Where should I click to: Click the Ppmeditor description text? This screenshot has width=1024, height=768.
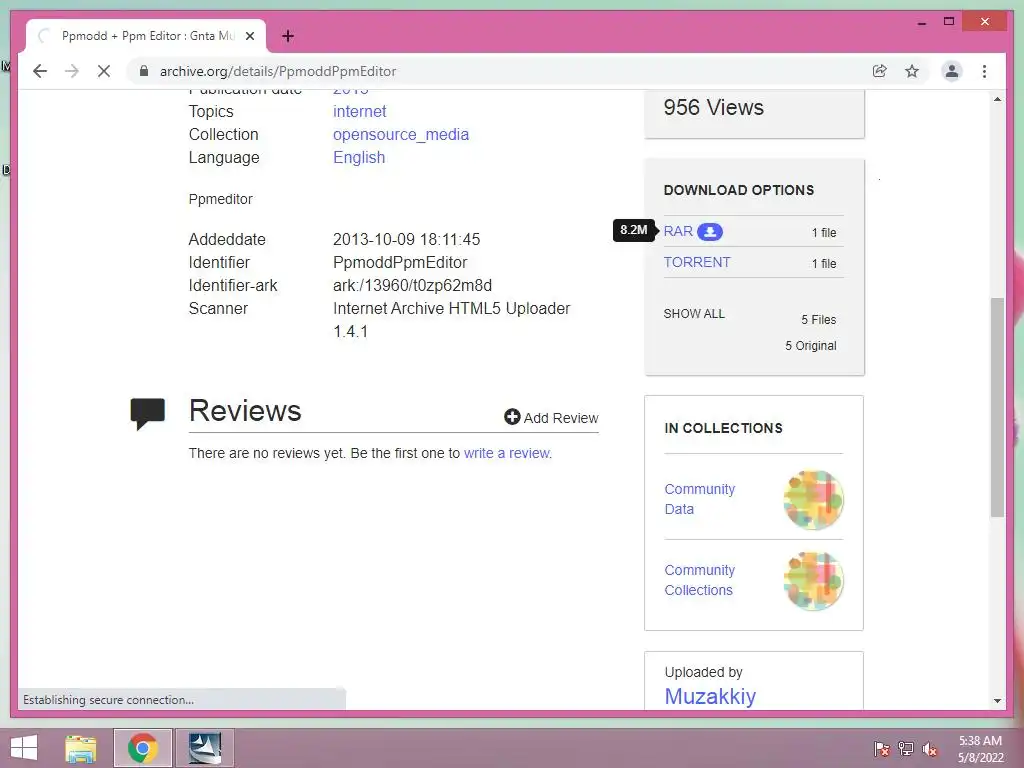pyautogui.click(x=220, y=199)
